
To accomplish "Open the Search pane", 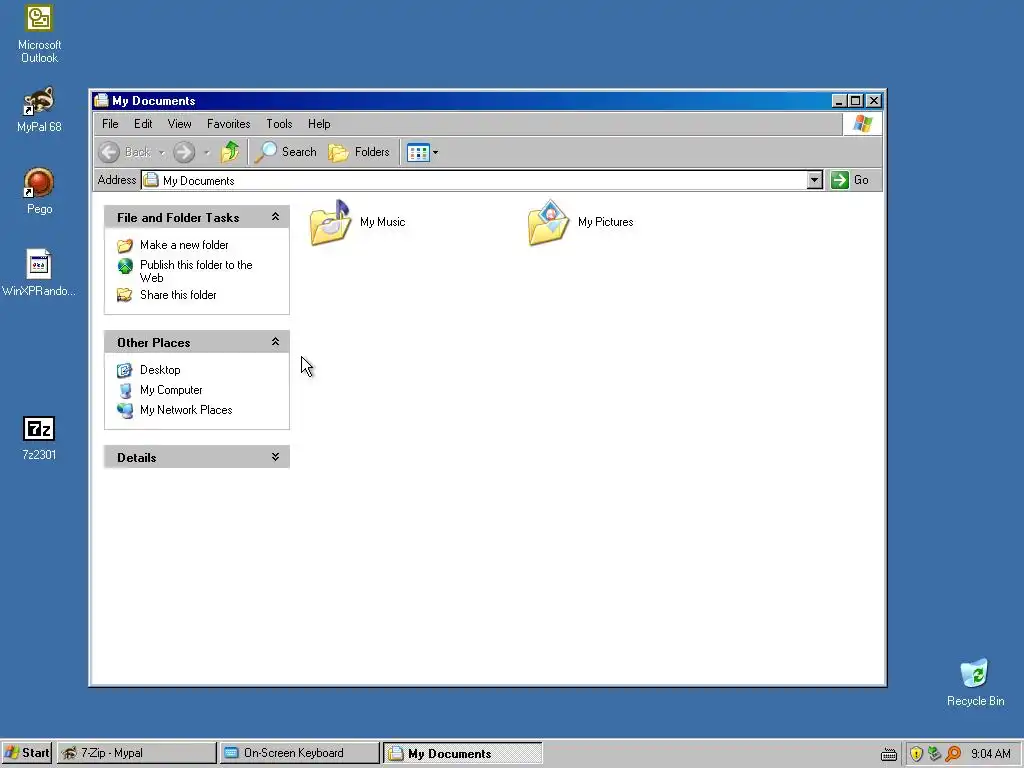I will pos(285,152).
